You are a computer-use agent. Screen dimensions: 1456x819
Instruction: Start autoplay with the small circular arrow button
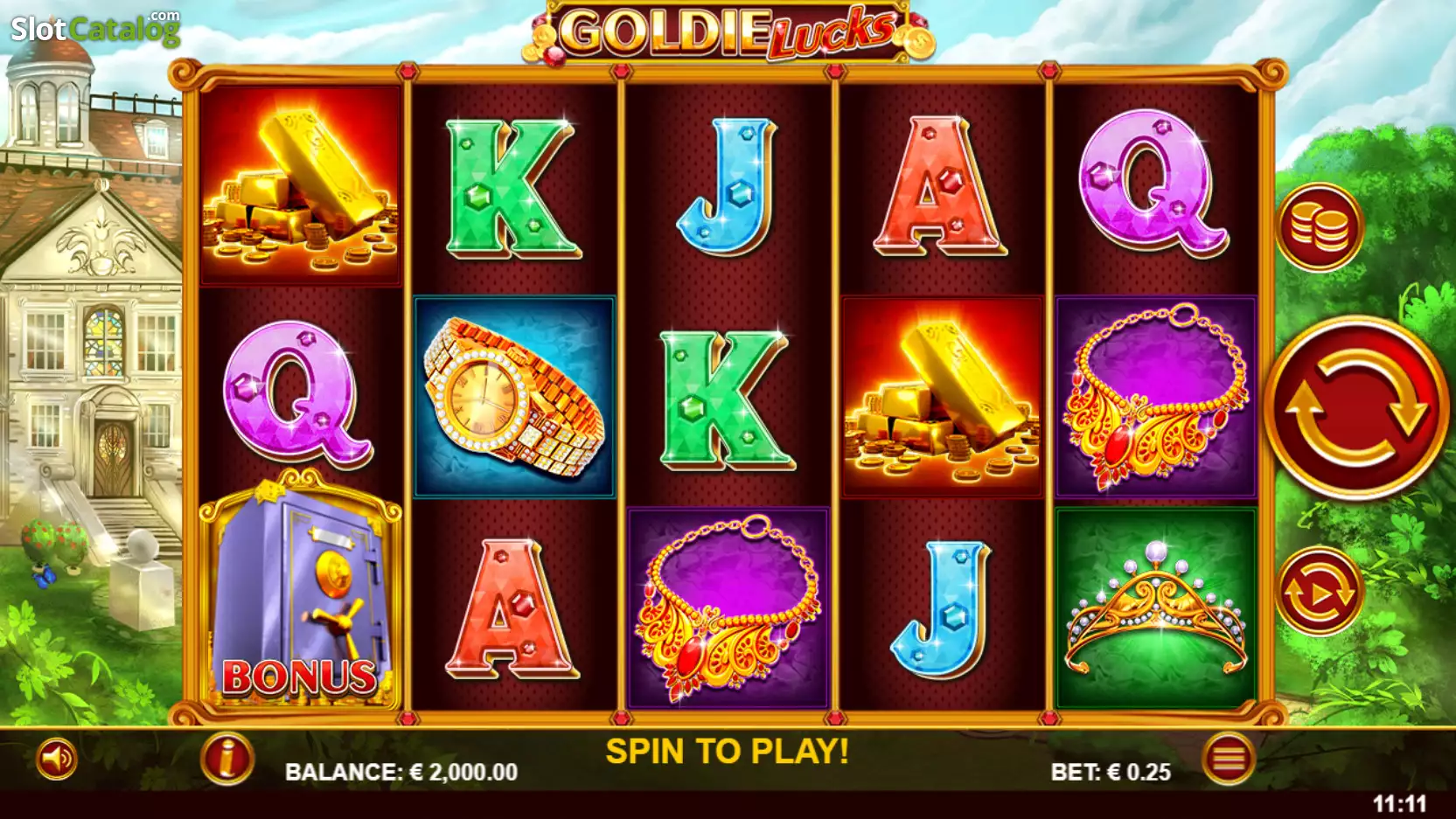1320,592
